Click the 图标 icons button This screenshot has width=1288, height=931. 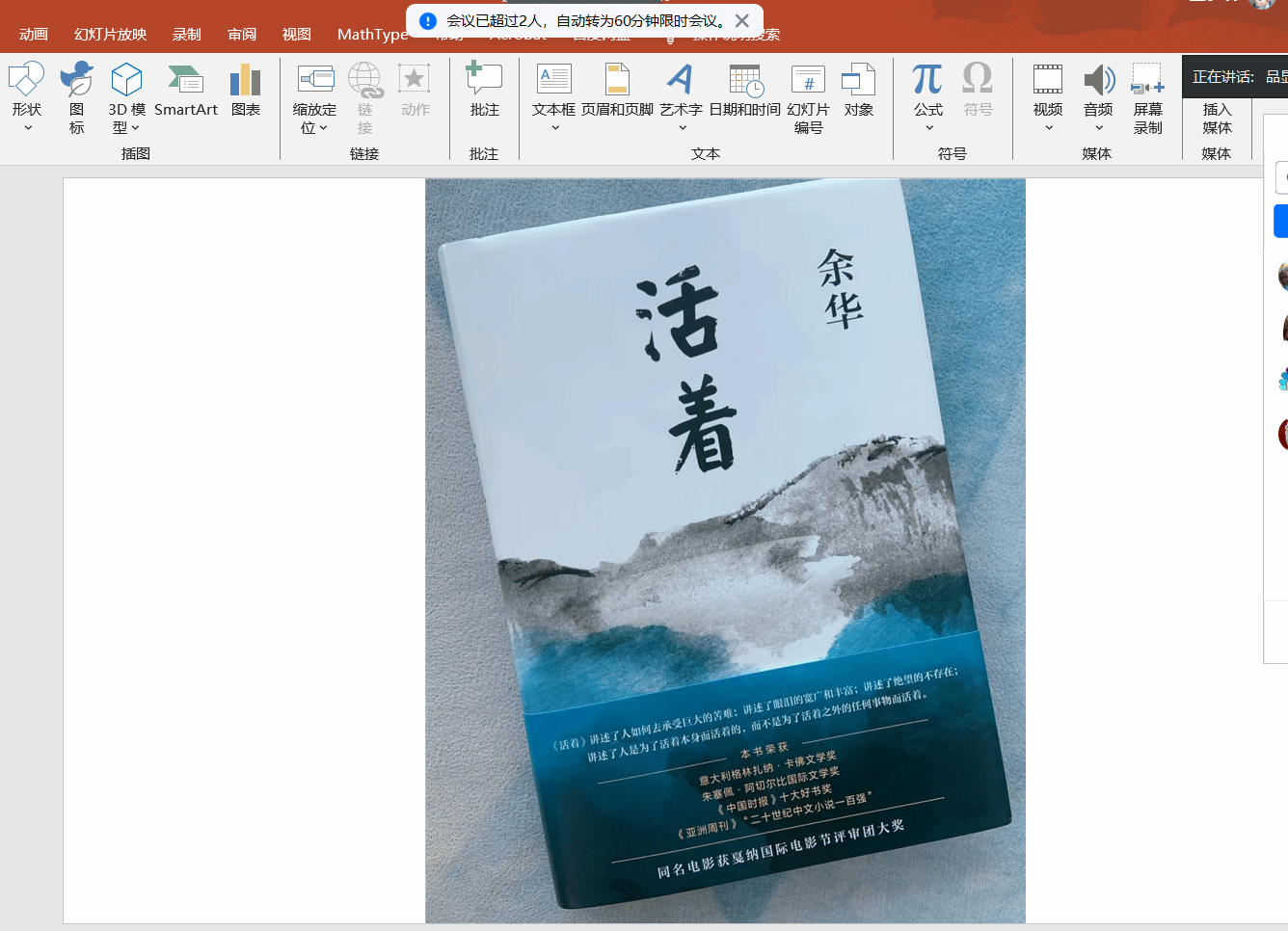pos(76,98)
